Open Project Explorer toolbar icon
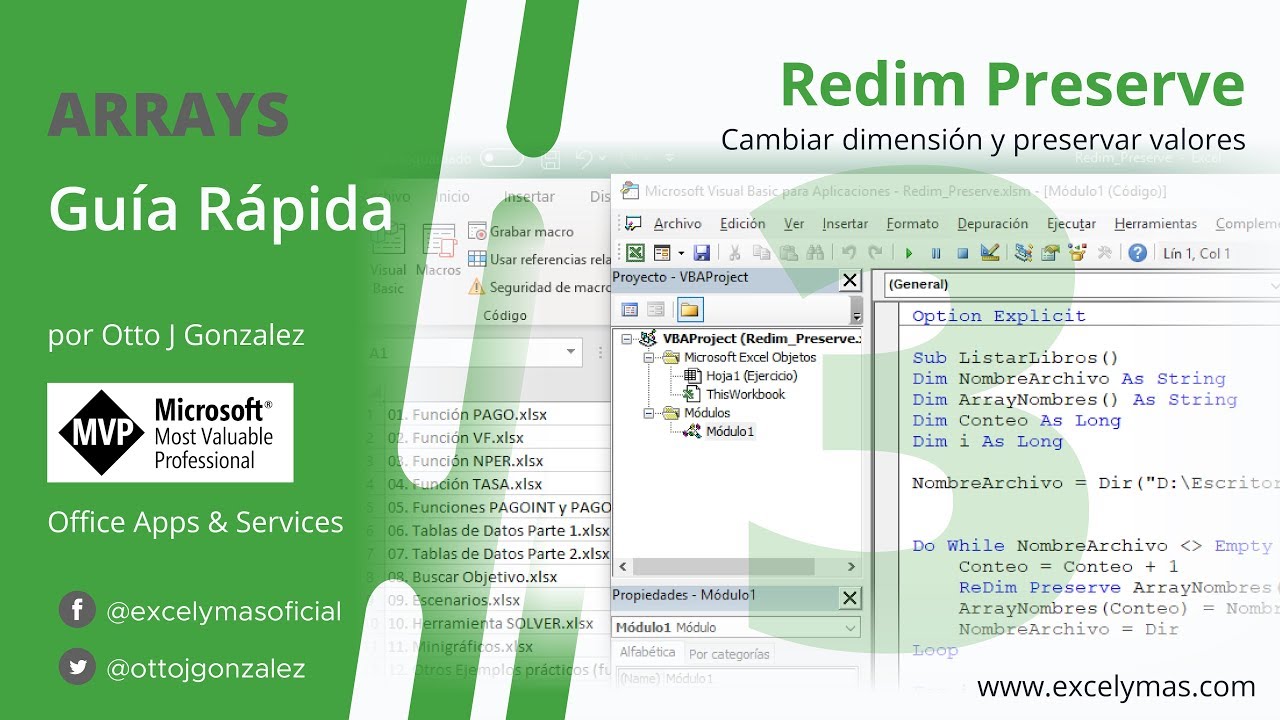 coord(1023,253)
